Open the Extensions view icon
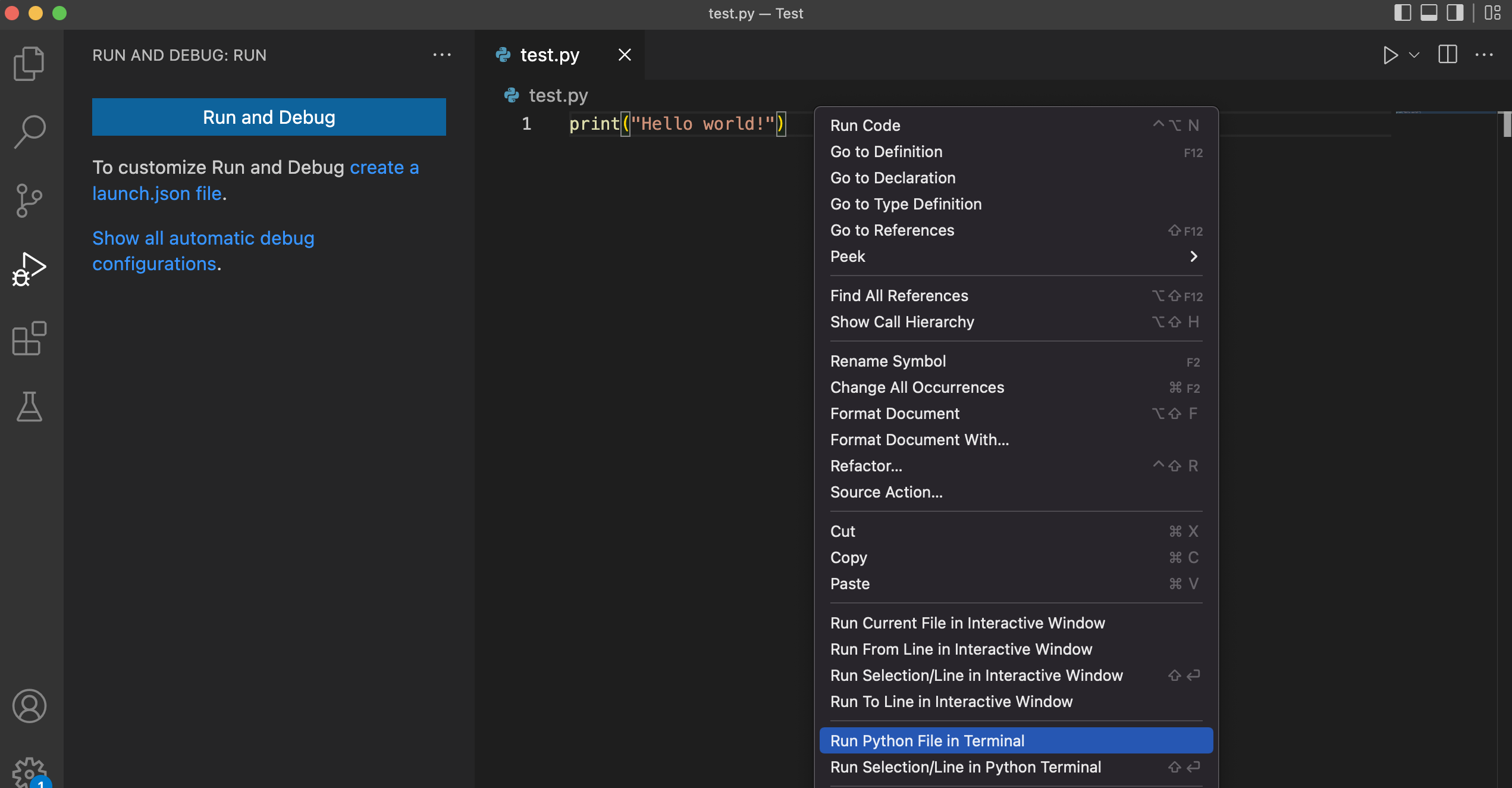This screenshot has height=788, width=1512. click(x=29, y=338)
